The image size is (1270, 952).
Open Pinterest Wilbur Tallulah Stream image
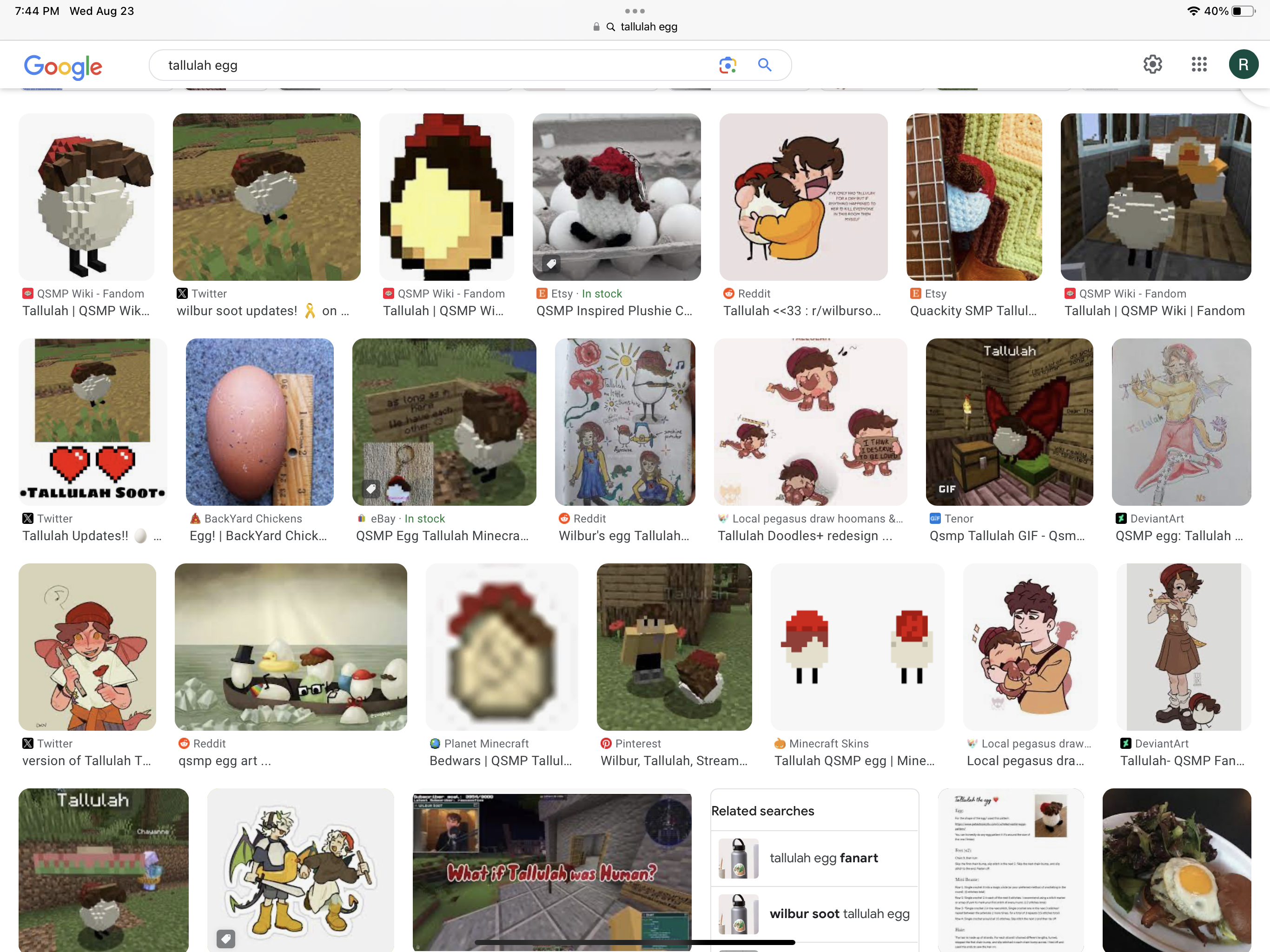674,647
